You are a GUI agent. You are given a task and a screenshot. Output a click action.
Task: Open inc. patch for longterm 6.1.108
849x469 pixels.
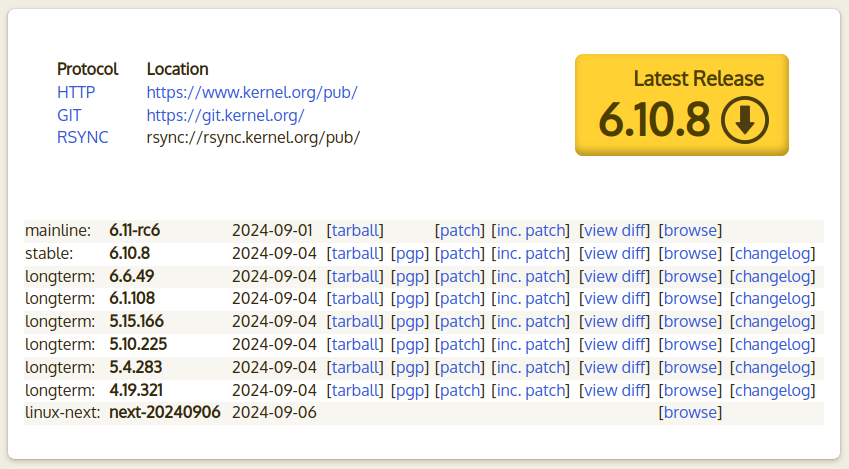(531, 298)
